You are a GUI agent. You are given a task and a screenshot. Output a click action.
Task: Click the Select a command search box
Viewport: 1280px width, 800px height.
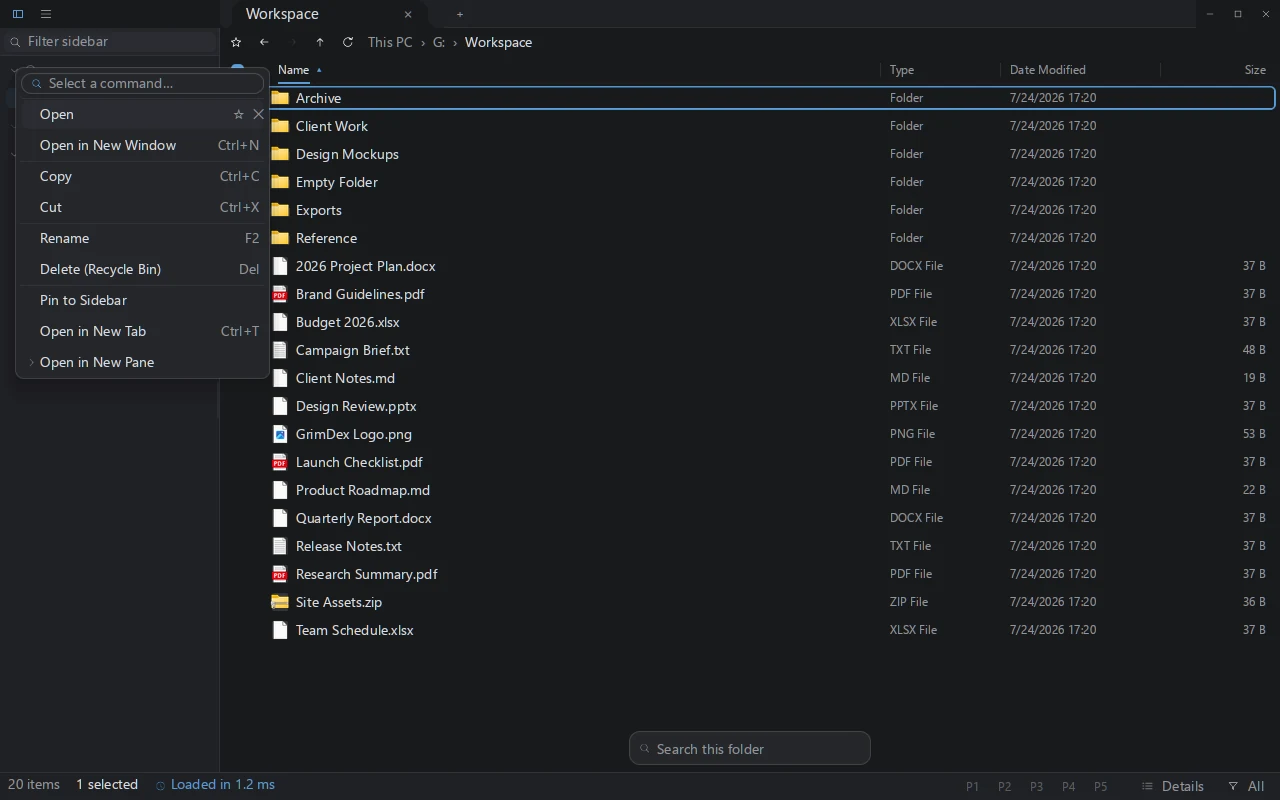tap(143, 83)
